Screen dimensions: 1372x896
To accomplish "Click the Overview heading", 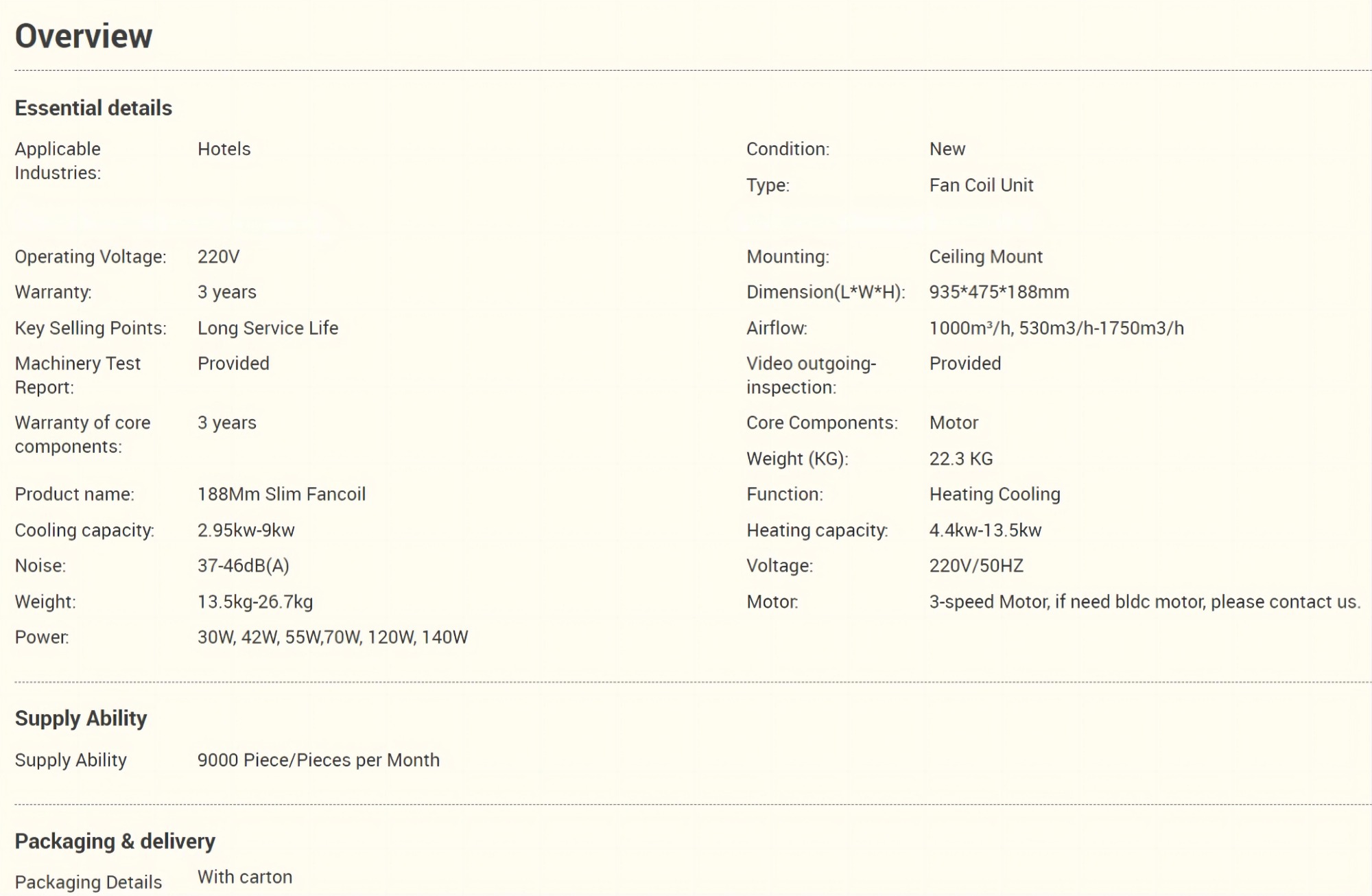I will click(83, 36).
